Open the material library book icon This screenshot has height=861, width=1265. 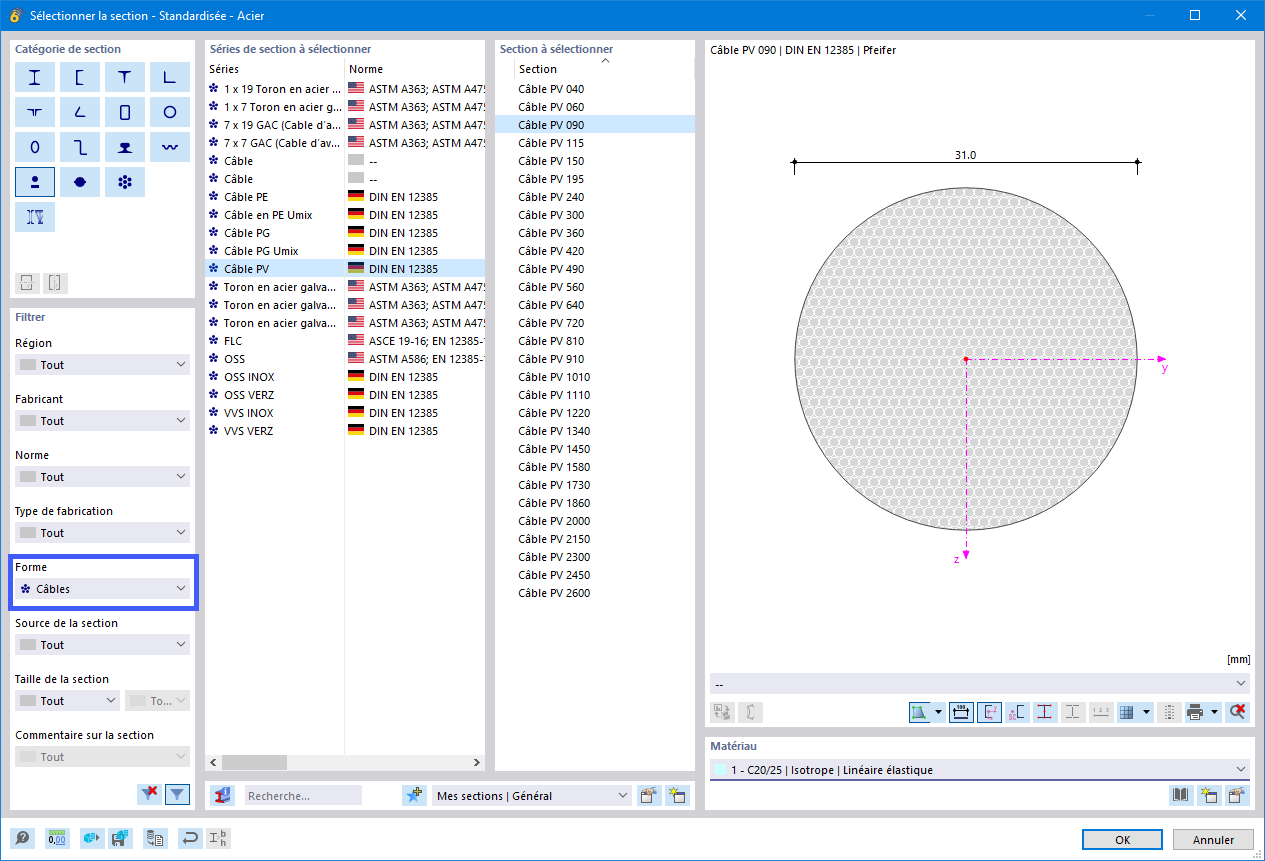click(1182, 795)
